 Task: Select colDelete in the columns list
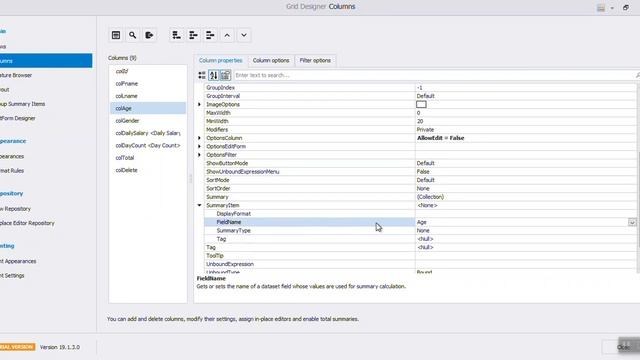click(x=148, y=170)
